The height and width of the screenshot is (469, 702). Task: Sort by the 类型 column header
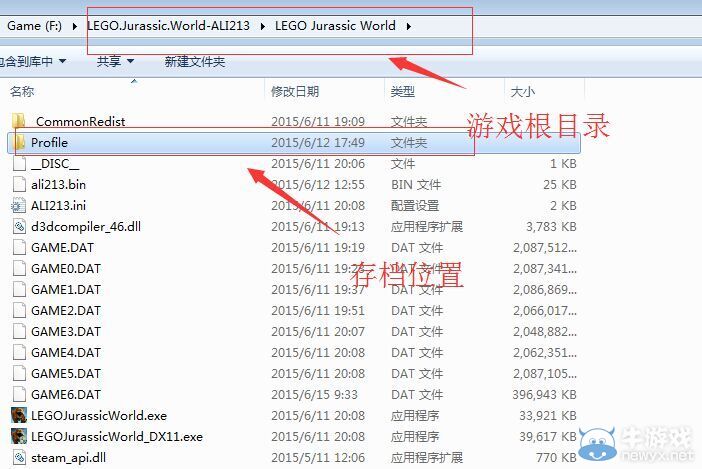[402, 92]
